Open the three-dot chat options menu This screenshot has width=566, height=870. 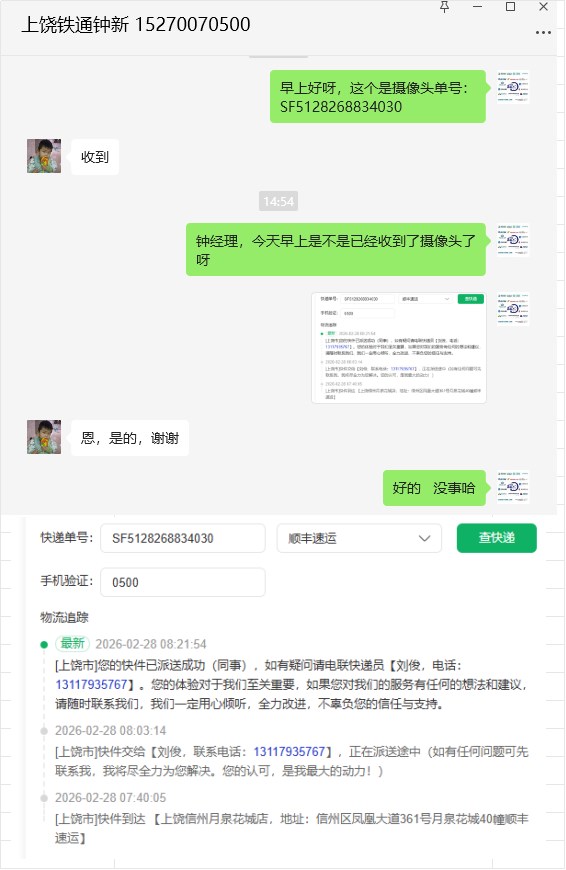(x=543, y=33)
